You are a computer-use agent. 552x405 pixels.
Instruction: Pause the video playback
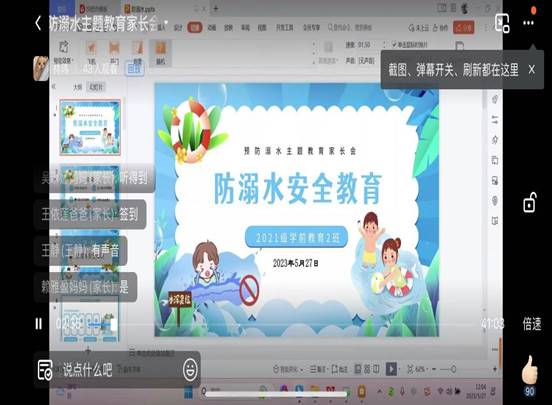pos(39,324)
